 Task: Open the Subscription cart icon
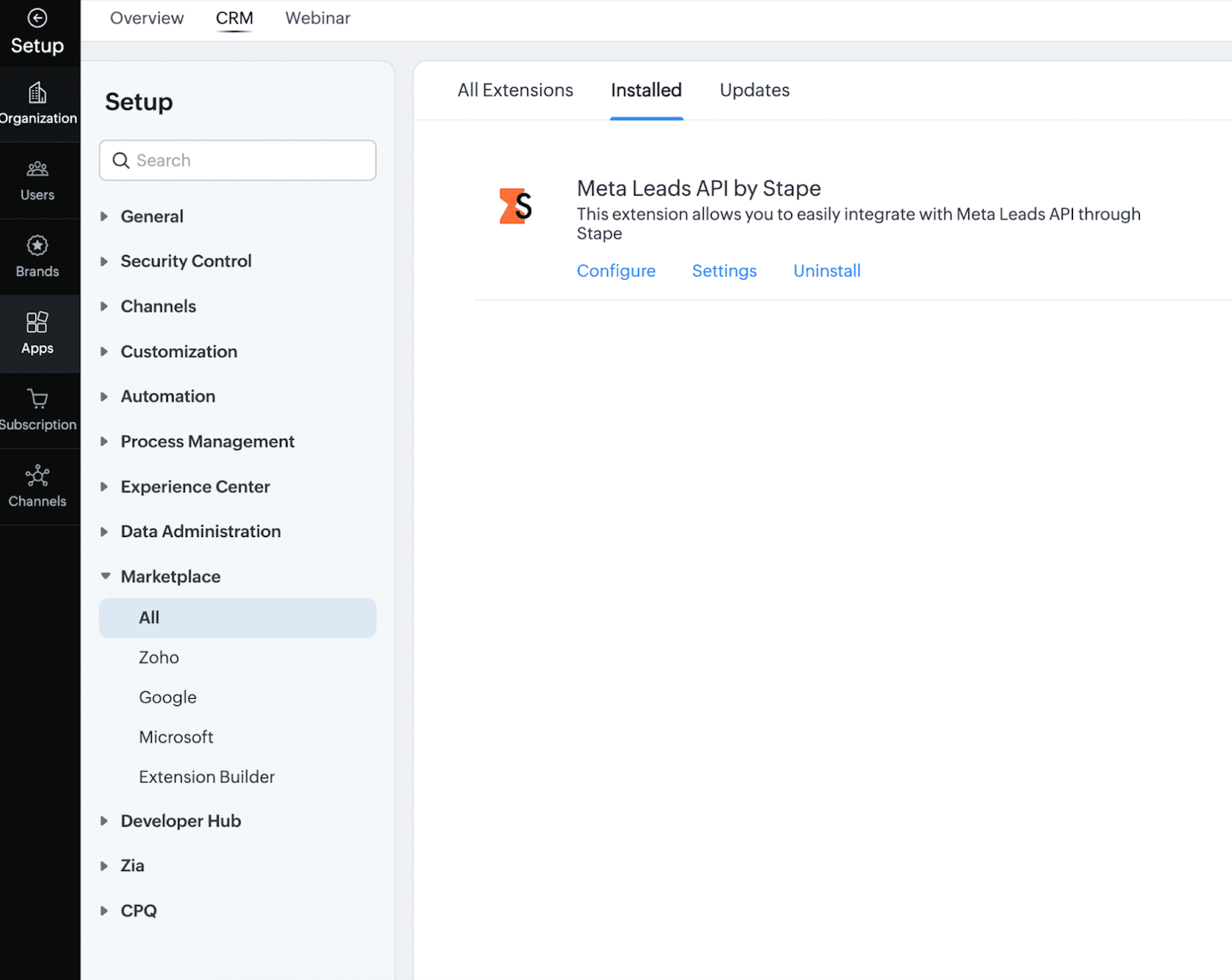[x=37, y=399]
